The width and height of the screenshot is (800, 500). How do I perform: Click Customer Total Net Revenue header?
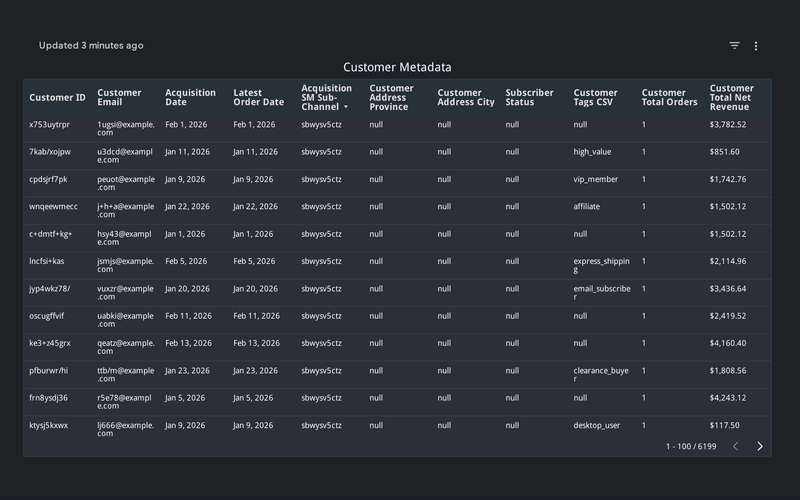pos(732,98)
